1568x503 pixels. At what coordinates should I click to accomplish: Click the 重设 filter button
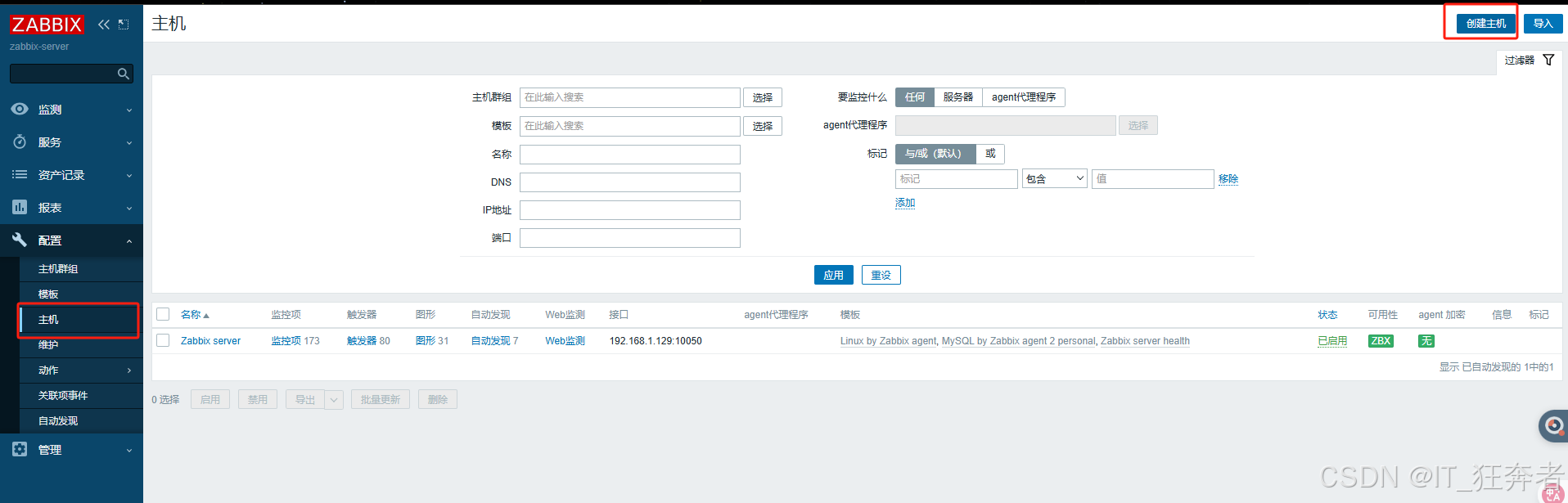[881, 275]
